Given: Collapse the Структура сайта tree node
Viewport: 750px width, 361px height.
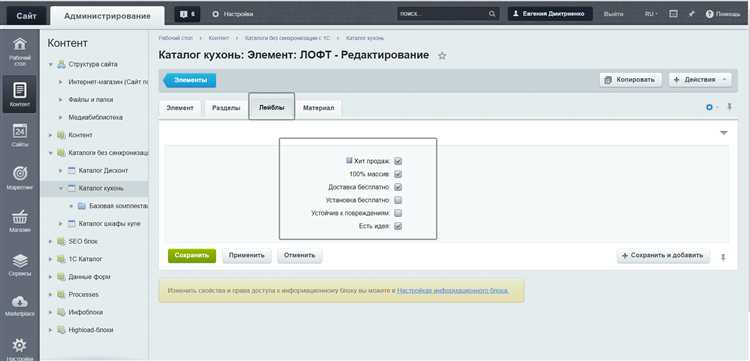Looking at the screenshot, I should coord(50,64).
